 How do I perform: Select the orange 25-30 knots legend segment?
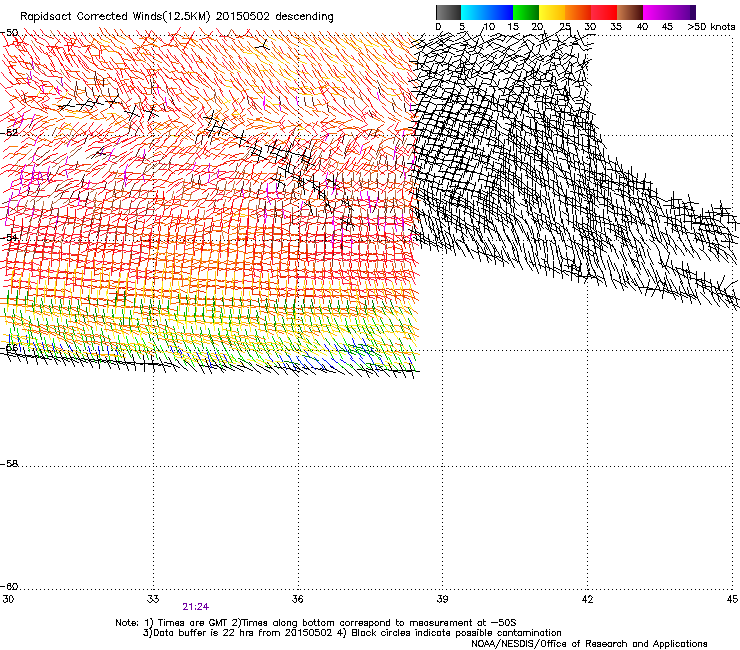(x=578, y=12)
